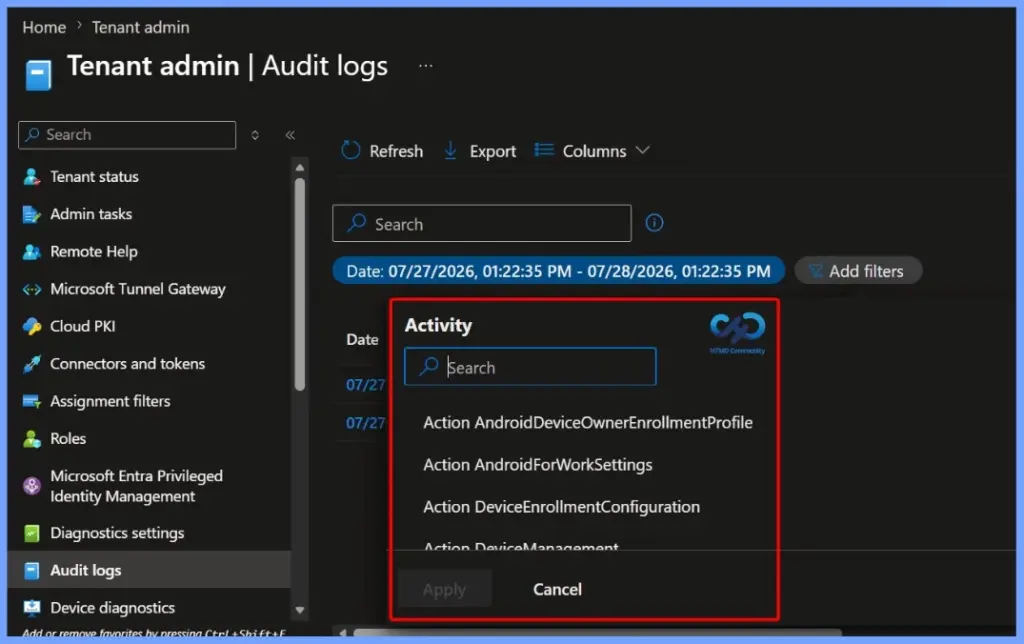Click the horizontal scrollbar at table bottom

598,632
